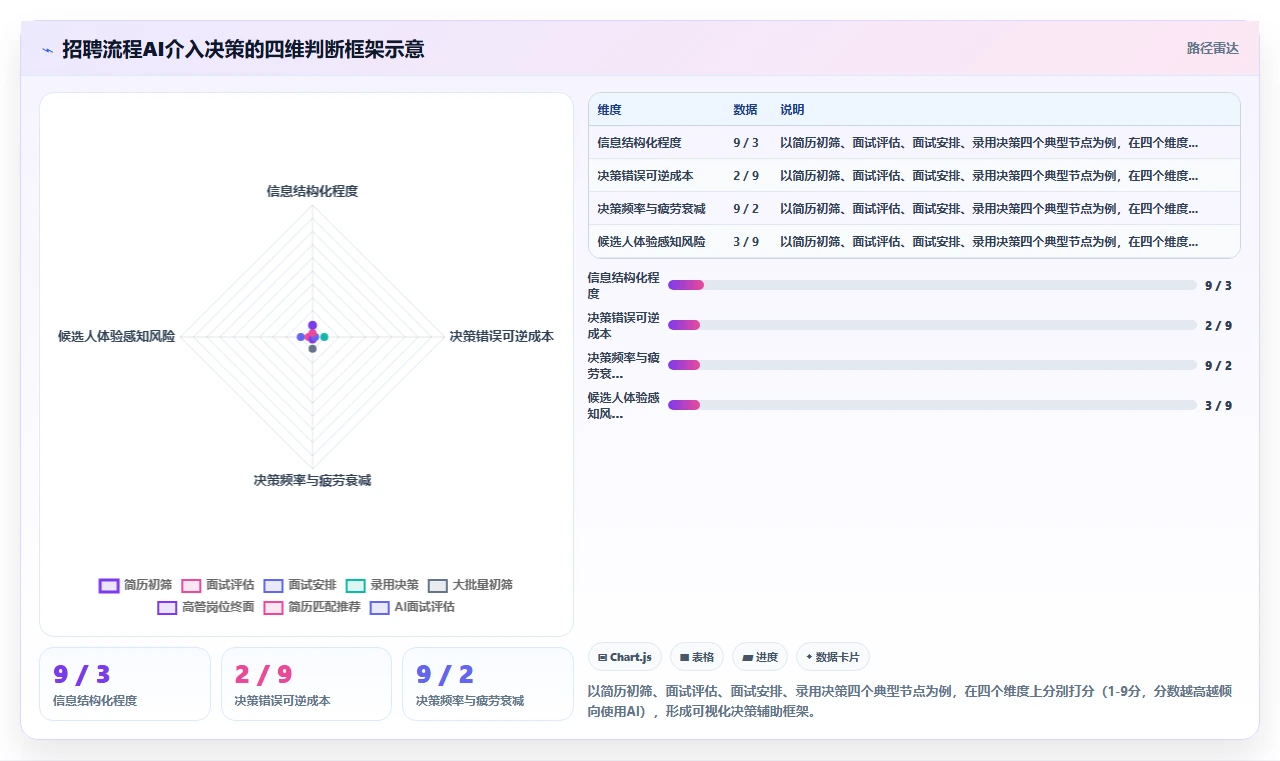
Task: Click the 信息结构化程度 progress bar
Action: 932,285
